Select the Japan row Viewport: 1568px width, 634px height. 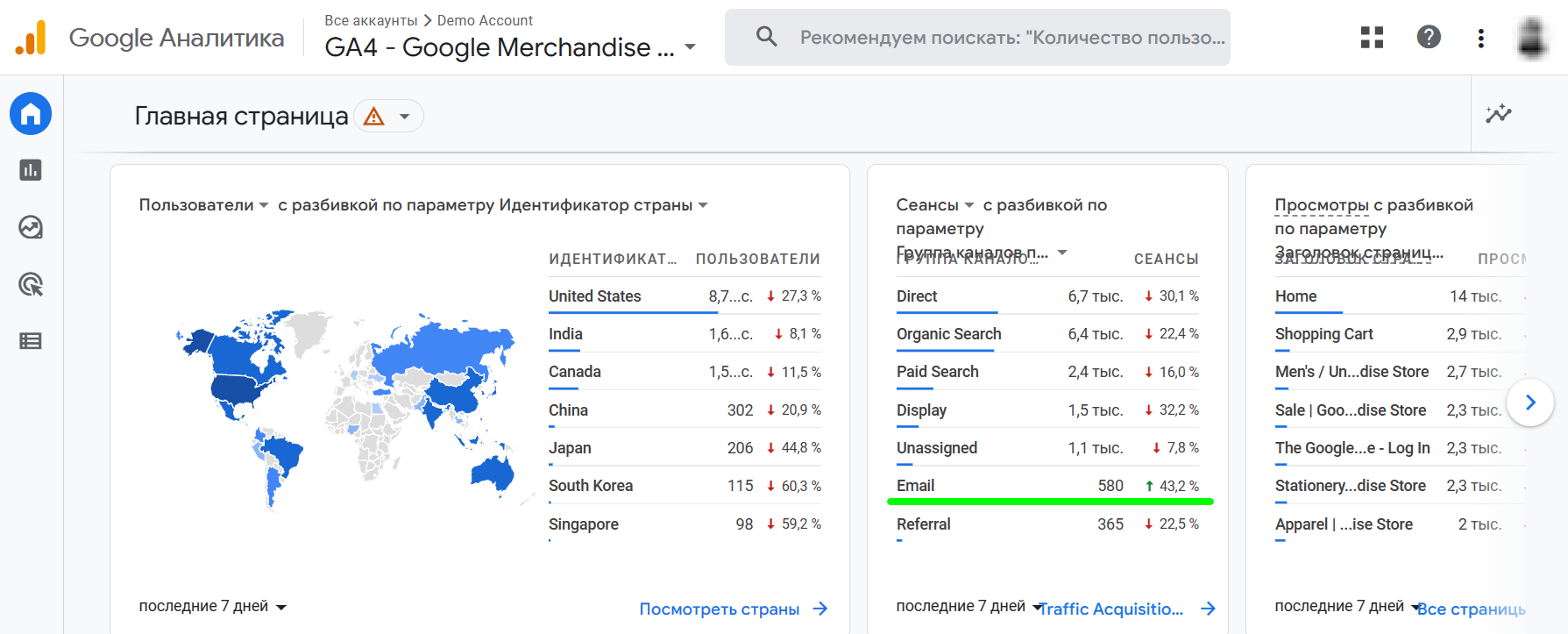point(685,448)
